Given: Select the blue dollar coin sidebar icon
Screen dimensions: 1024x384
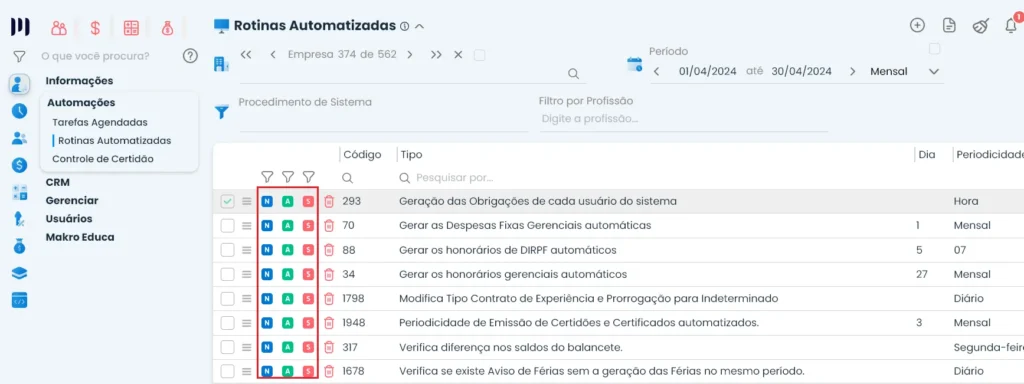Looking at the screenshot, I should (20, 165).
